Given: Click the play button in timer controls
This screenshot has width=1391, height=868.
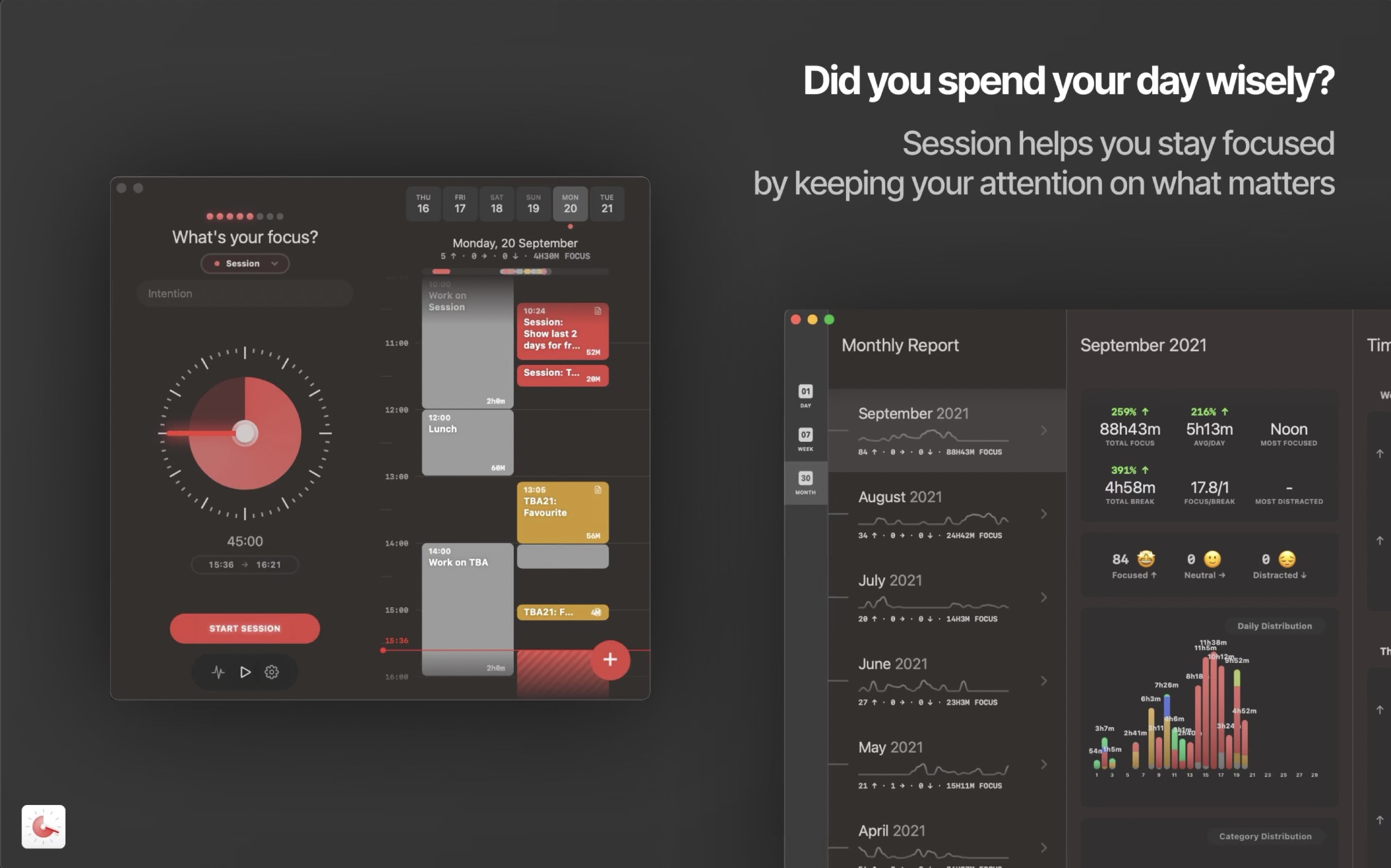Looking at the screenshot, I should [244, 671].
